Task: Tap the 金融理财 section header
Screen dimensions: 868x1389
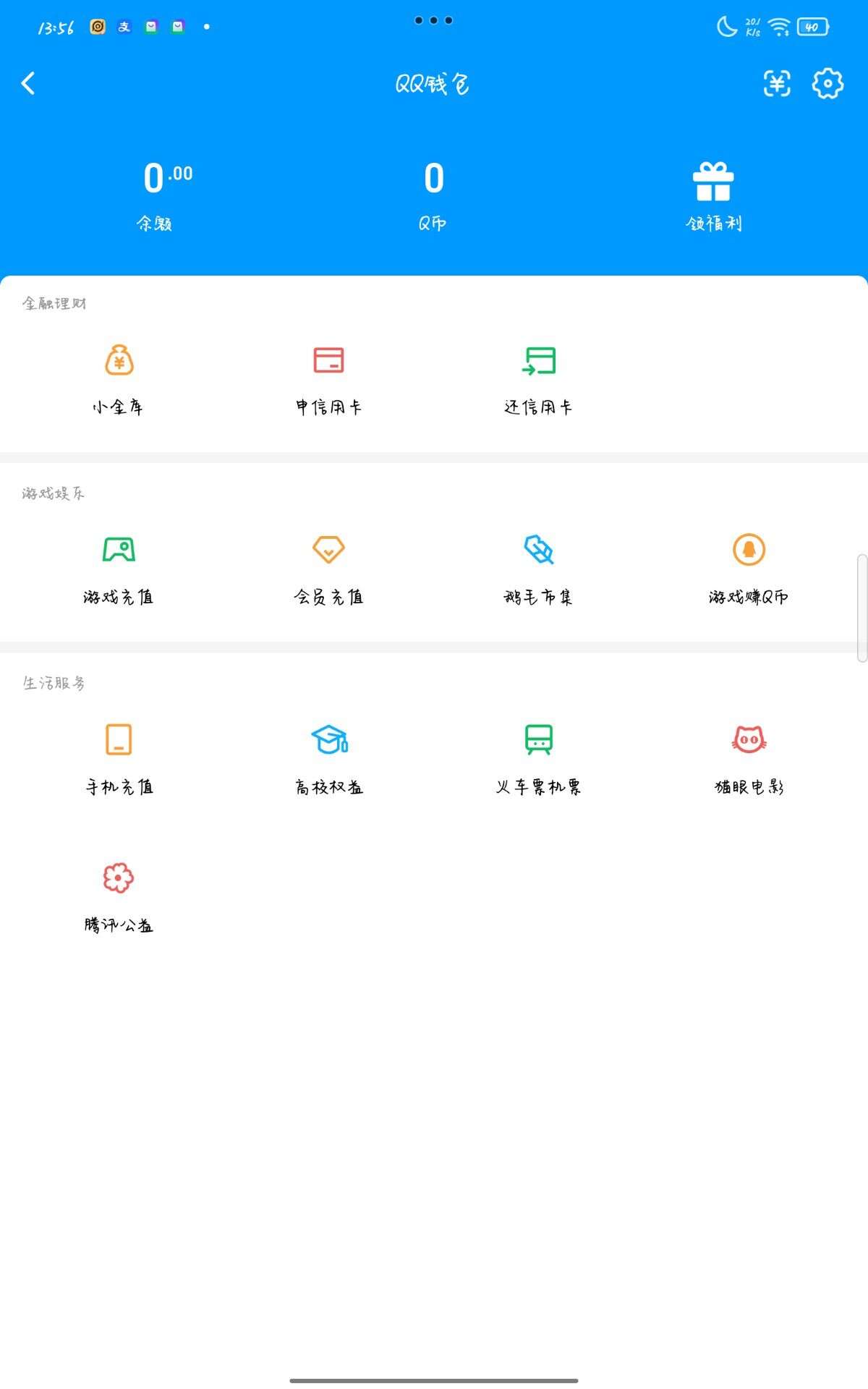Action: (x=54, y=303)
